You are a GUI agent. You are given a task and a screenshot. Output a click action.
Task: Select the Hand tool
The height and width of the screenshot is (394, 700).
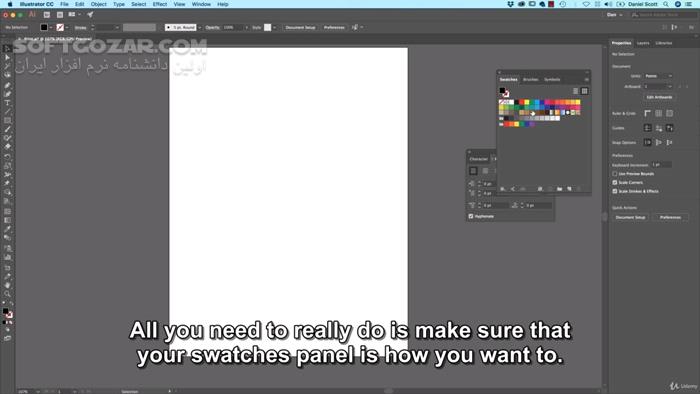(7, 285)
